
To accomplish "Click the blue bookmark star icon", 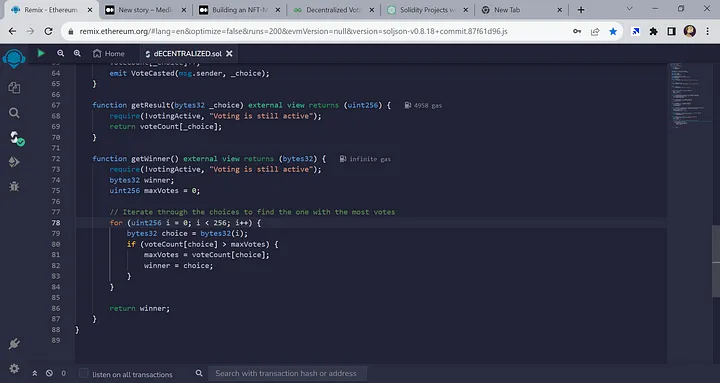I will tap(613, 31).
